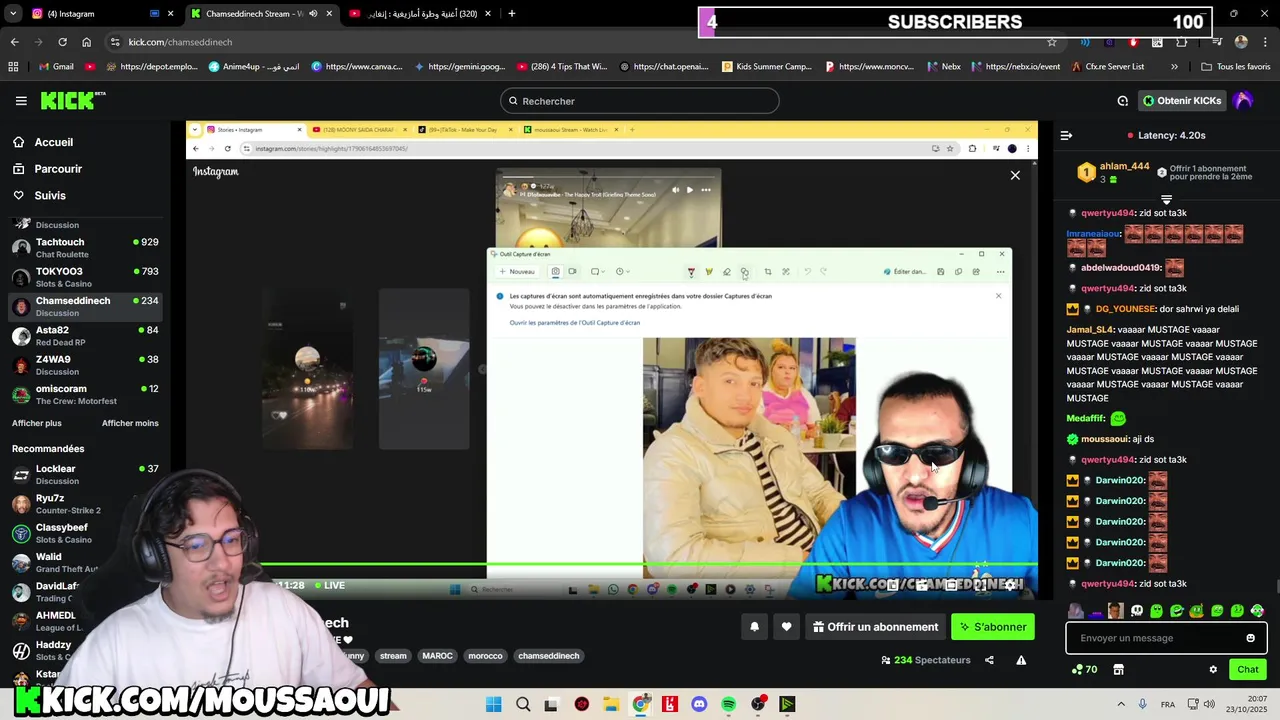
Task: Go to browser home page
Action: [86, 42]
